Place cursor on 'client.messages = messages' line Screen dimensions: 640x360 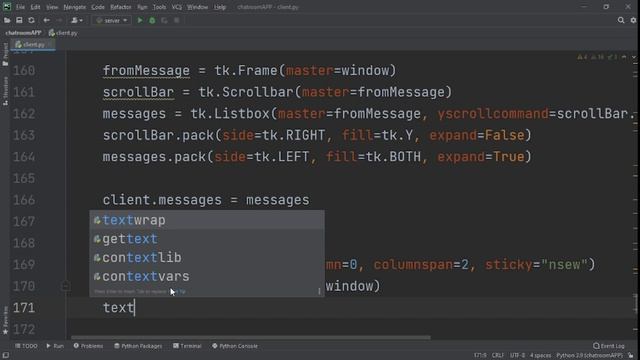click(206, 200)
